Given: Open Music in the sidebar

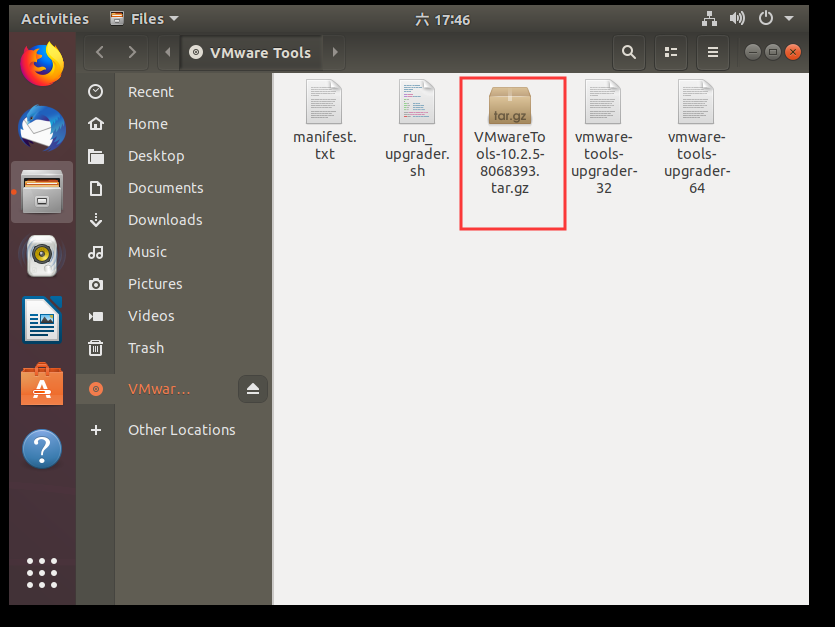Looking at the screenshot, I should (174, 251).
